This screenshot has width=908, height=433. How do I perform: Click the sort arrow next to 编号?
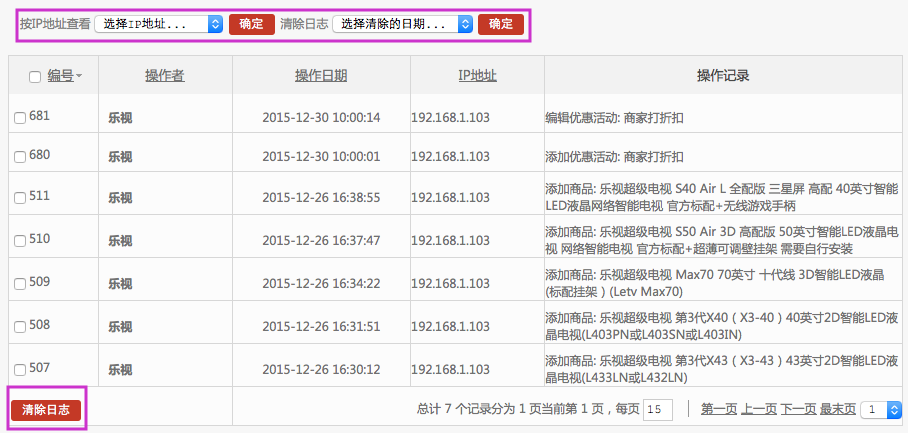79,76
